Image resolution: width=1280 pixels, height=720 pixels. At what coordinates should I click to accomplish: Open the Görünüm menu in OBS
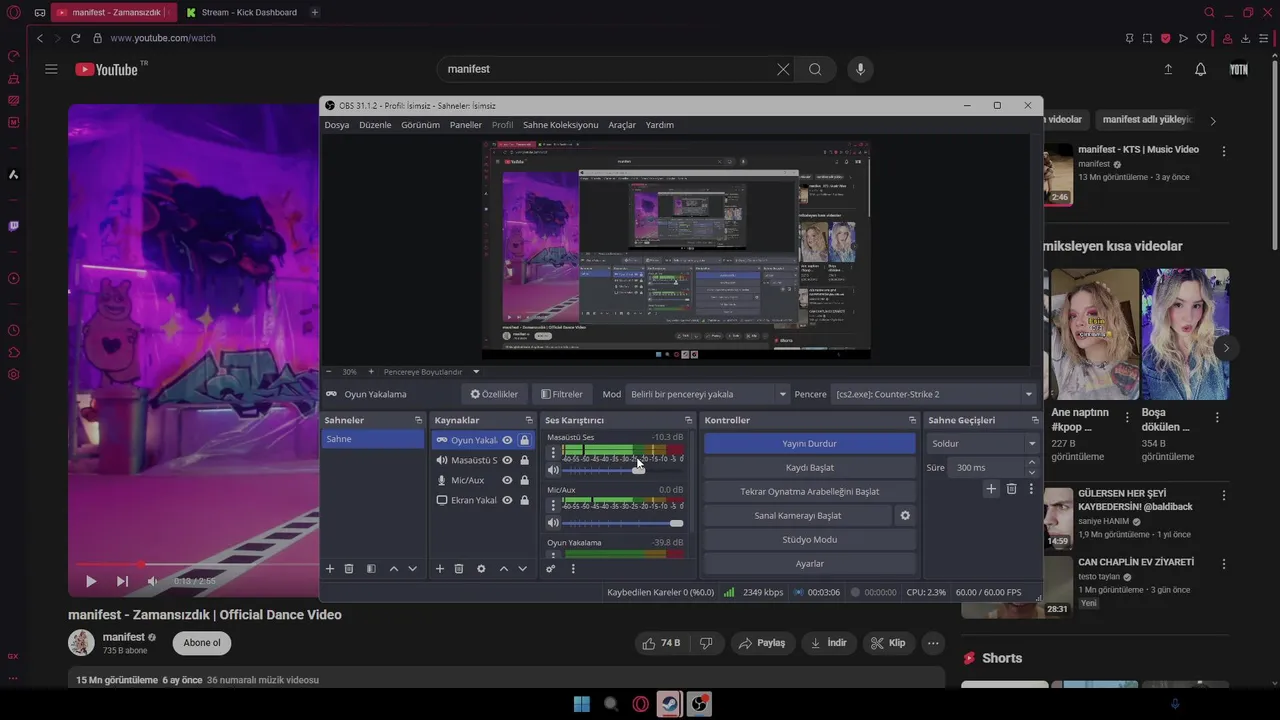[x=420, y=125]
